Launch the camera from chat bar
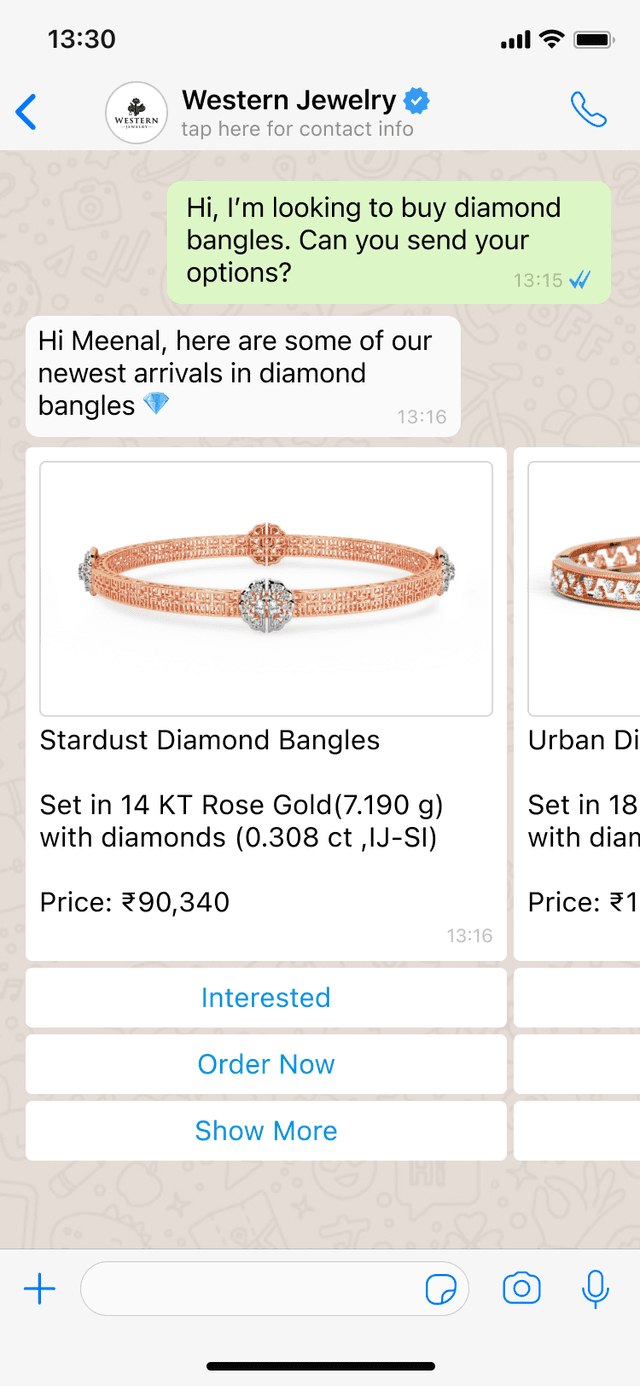Image resolution: width=640 pixels, height=1386 pixels. click(x=521, y=1288)
